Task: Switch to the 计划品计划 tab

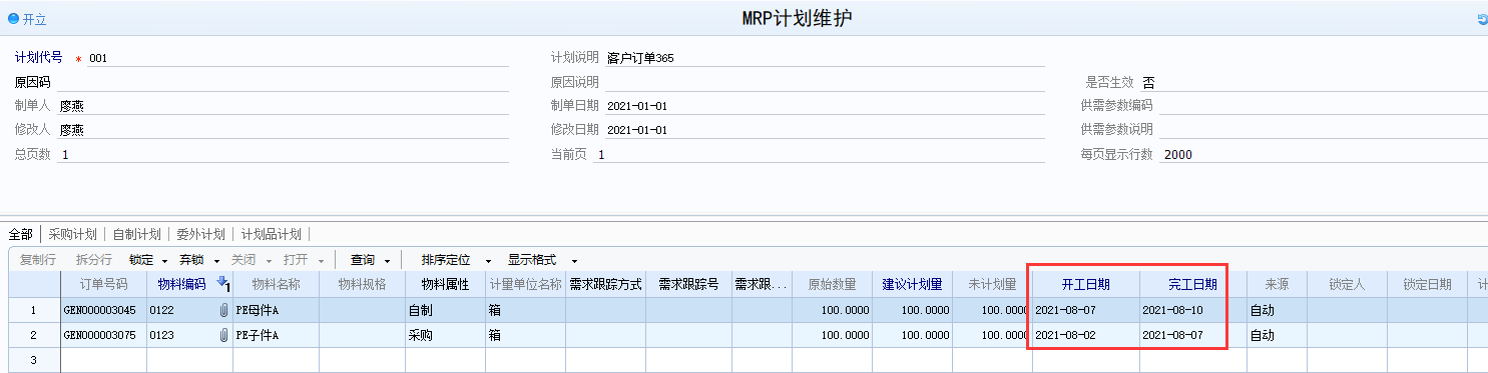Action: click(270, 234)
